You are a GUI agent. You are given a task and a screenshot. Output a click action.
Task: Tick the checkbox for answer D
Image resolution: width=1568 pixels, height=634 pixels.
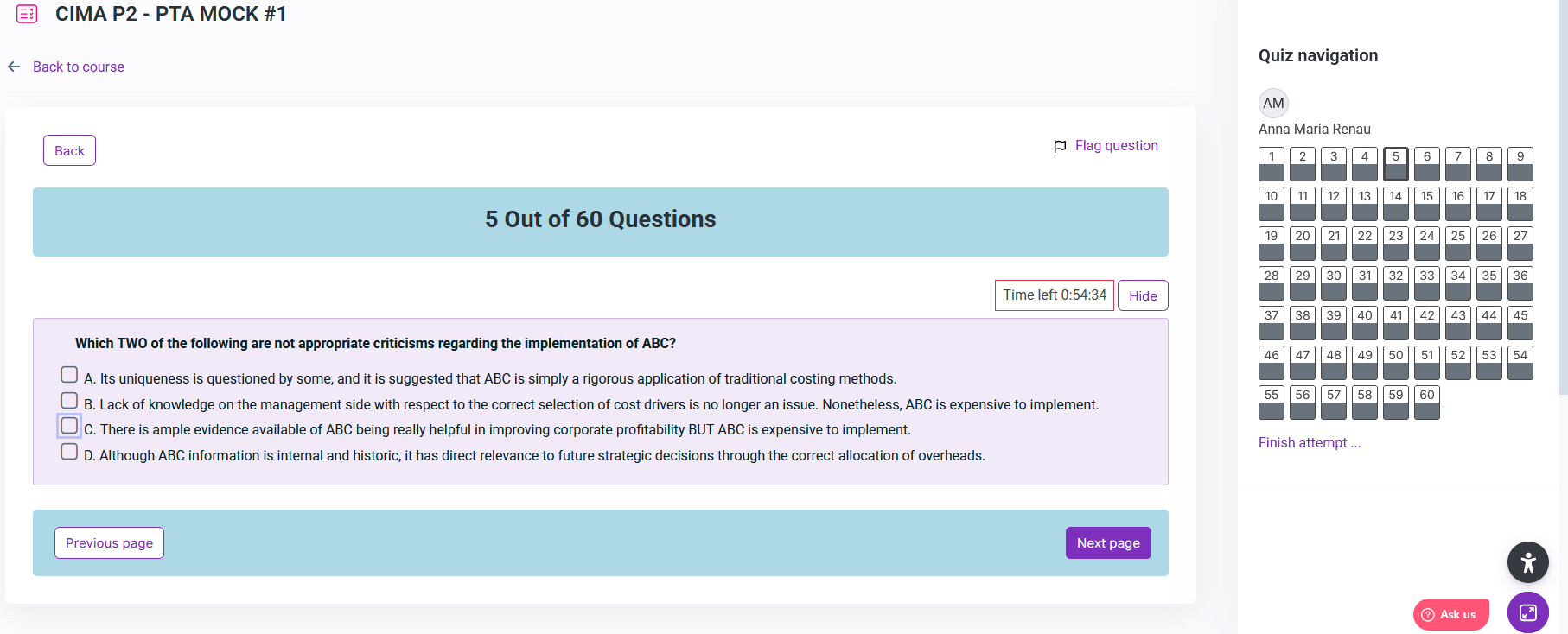(69, 452)
